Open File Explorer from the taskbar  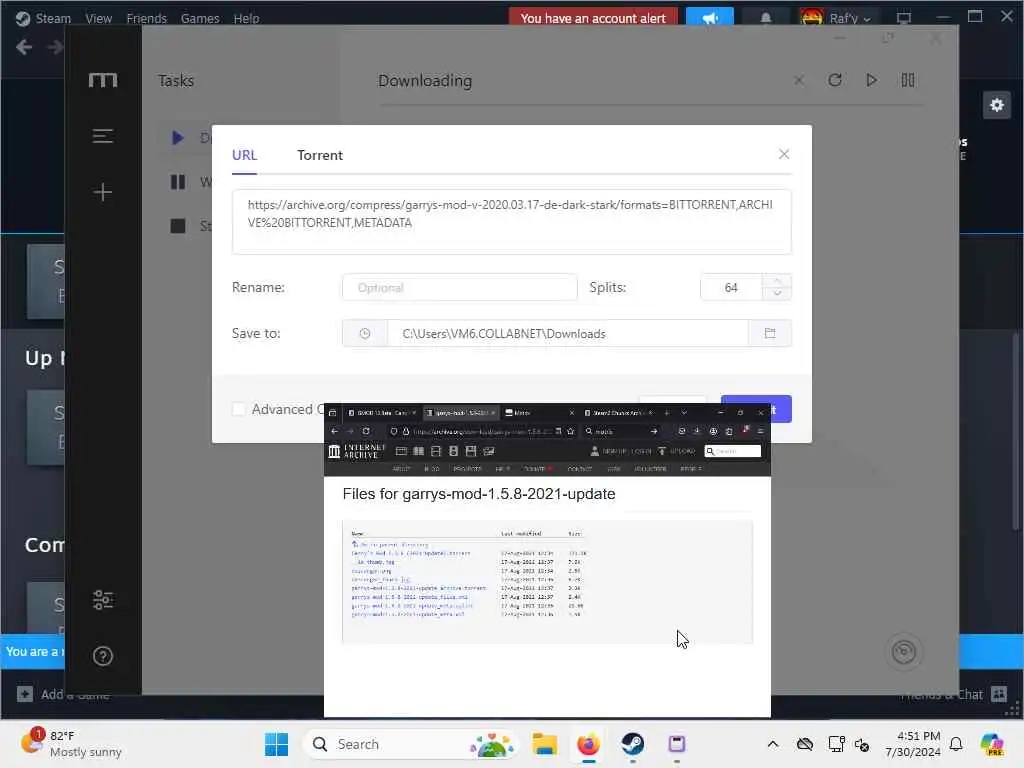[x=544, y=744]
